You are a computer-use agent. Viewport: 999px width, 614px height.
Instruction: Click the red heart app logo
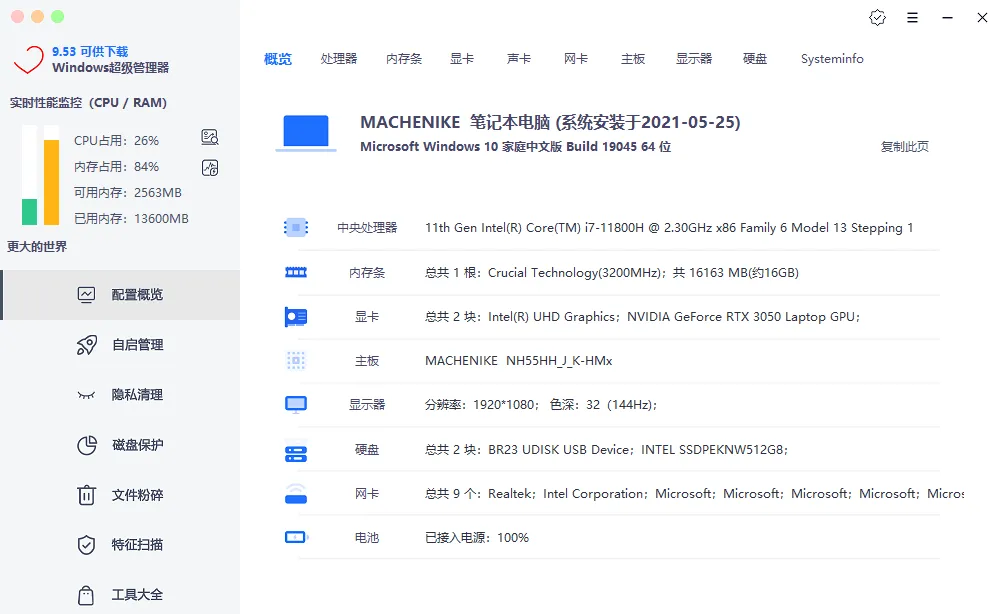pos(29,60)
